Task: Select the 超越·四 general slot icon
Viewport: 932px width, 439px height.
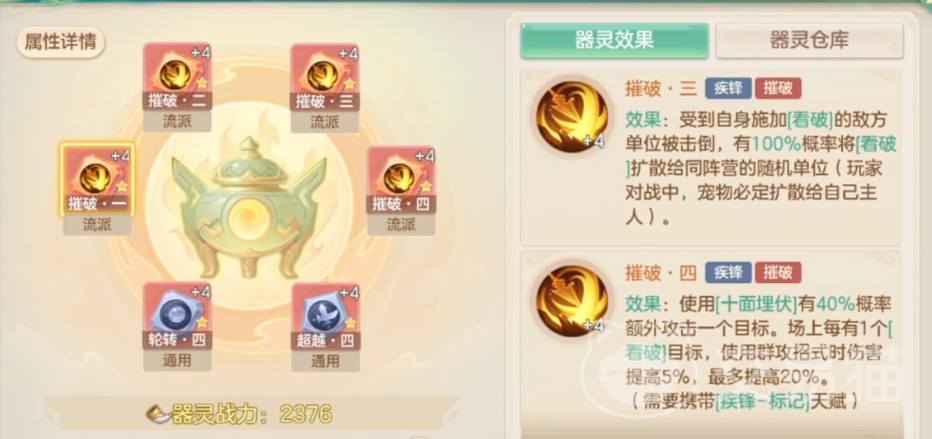Action: (x=325, y=317)
